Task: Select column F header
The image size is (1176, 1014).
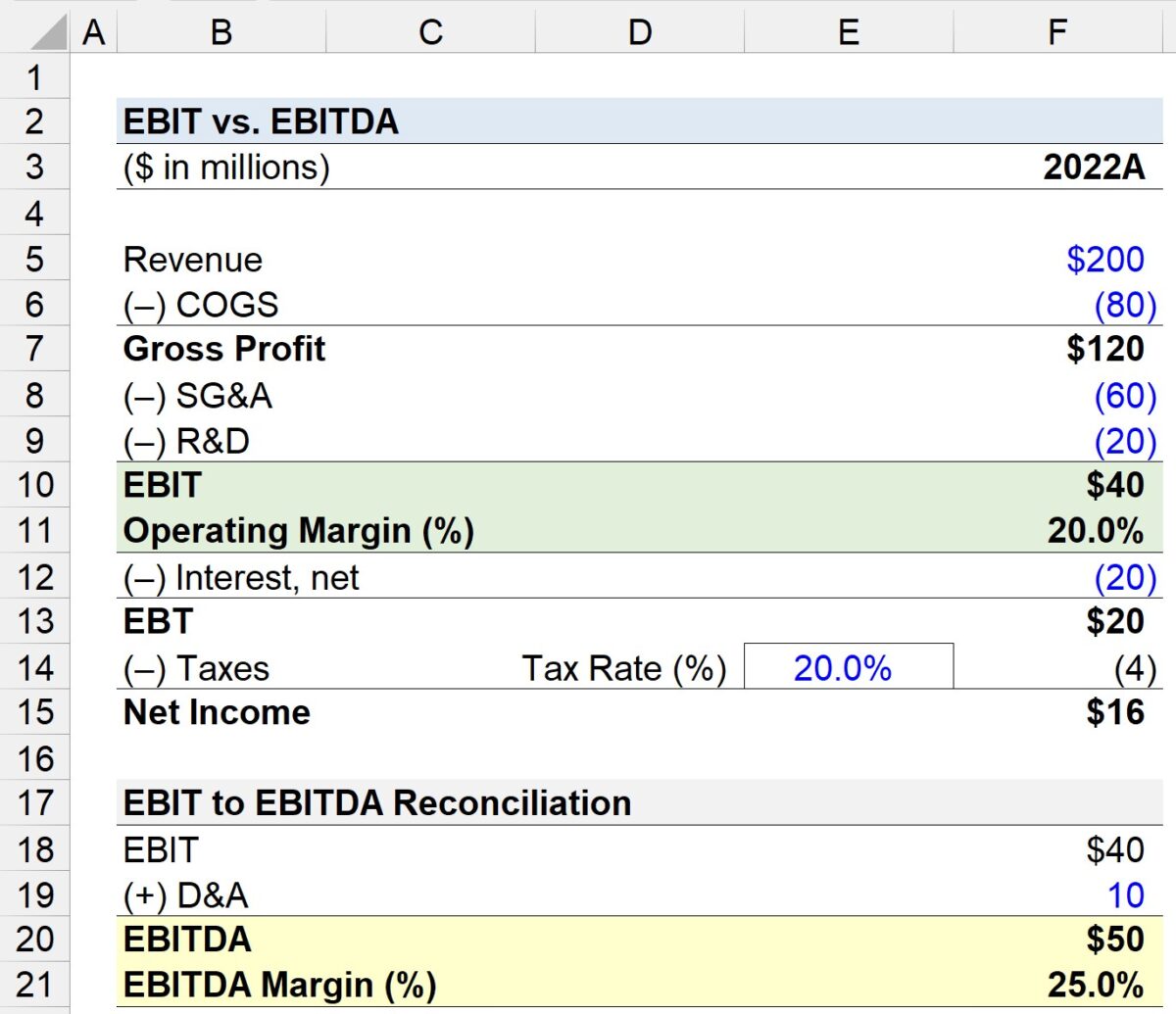Action: [1056, 31]
